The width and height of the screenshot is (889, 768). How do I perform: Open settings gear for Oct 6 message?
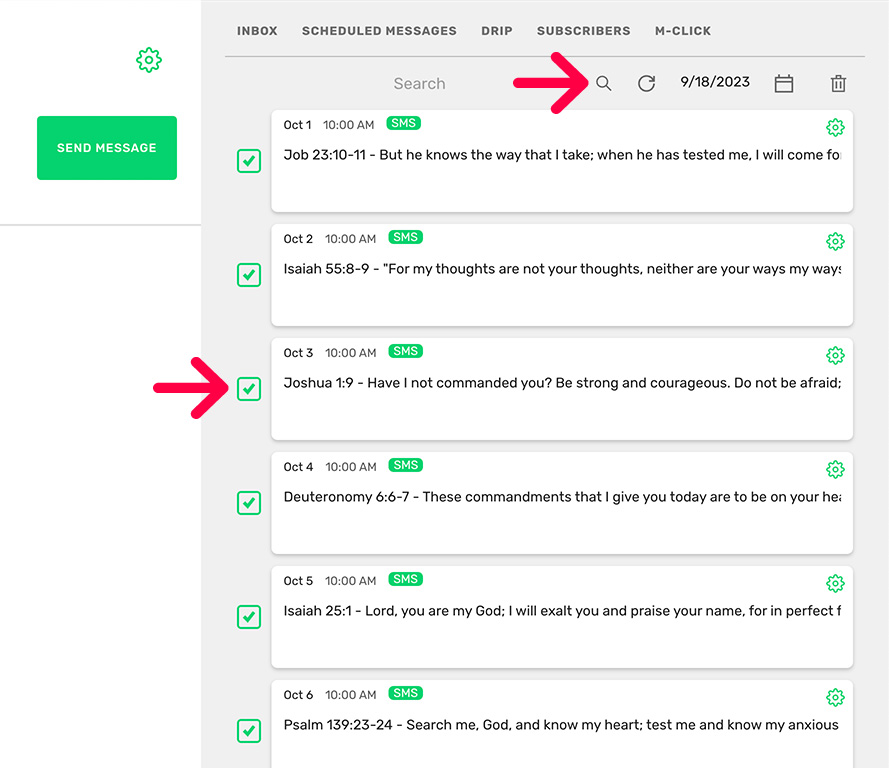point(835,697)
